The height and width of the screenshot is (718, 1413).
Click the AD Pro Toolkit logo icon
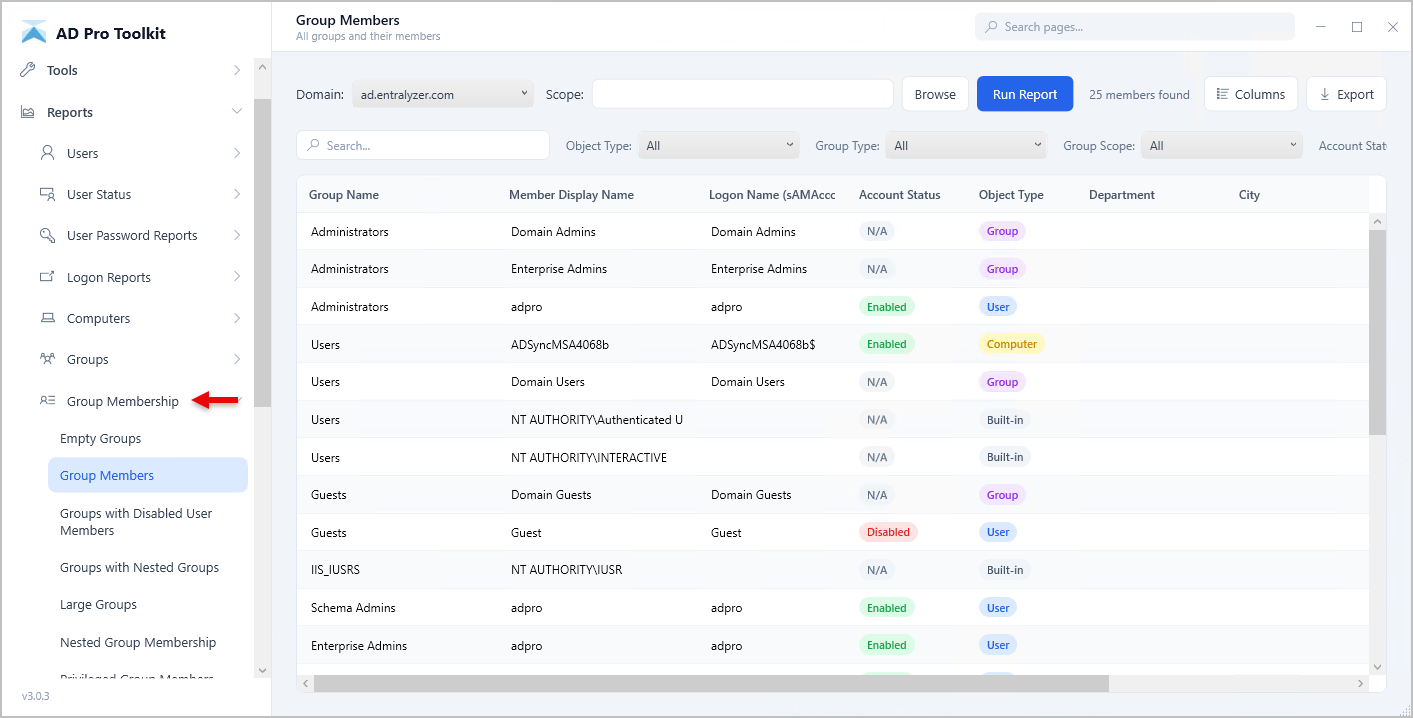click(x=34, y=33)
